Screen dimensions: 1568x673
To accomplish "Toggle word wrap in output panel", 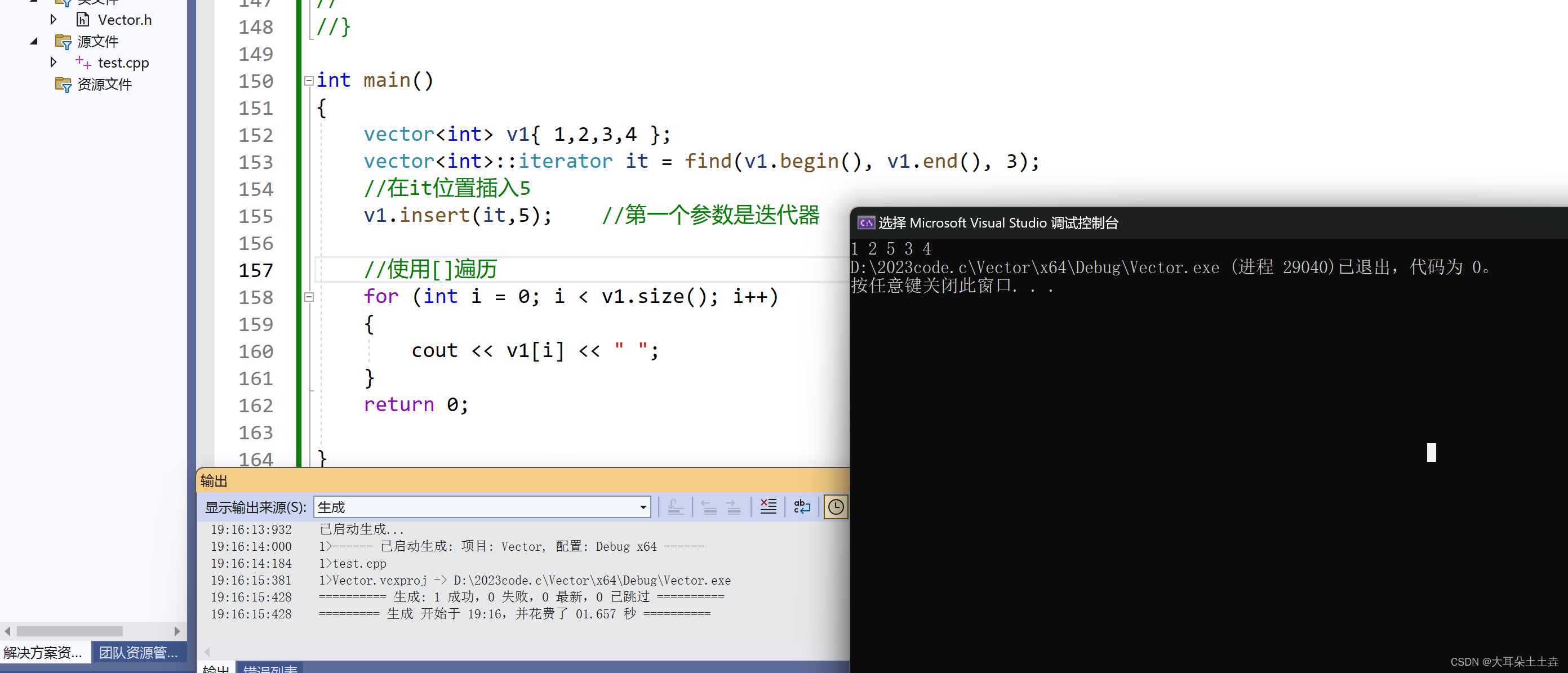I will pyautogui.click(x=802, y=506).
